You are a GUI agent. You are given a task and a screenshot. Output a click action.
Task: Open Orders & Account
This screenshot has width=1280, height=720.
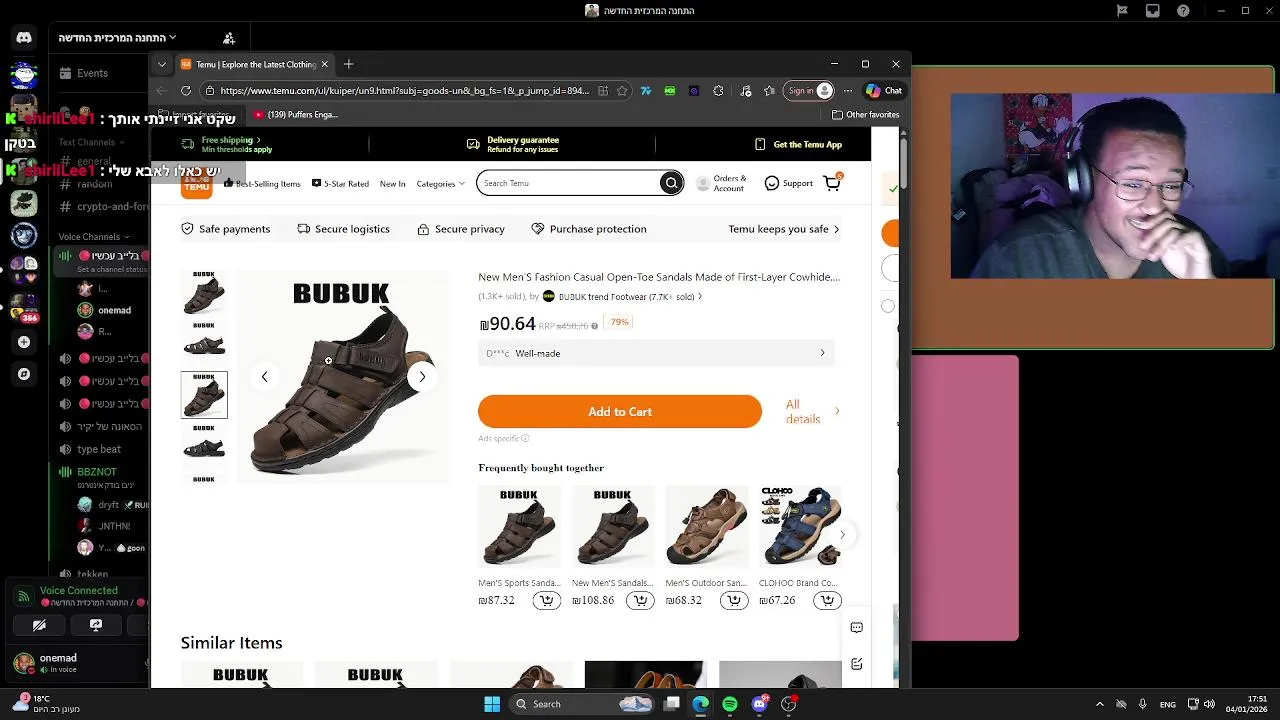tap(721, 183)
